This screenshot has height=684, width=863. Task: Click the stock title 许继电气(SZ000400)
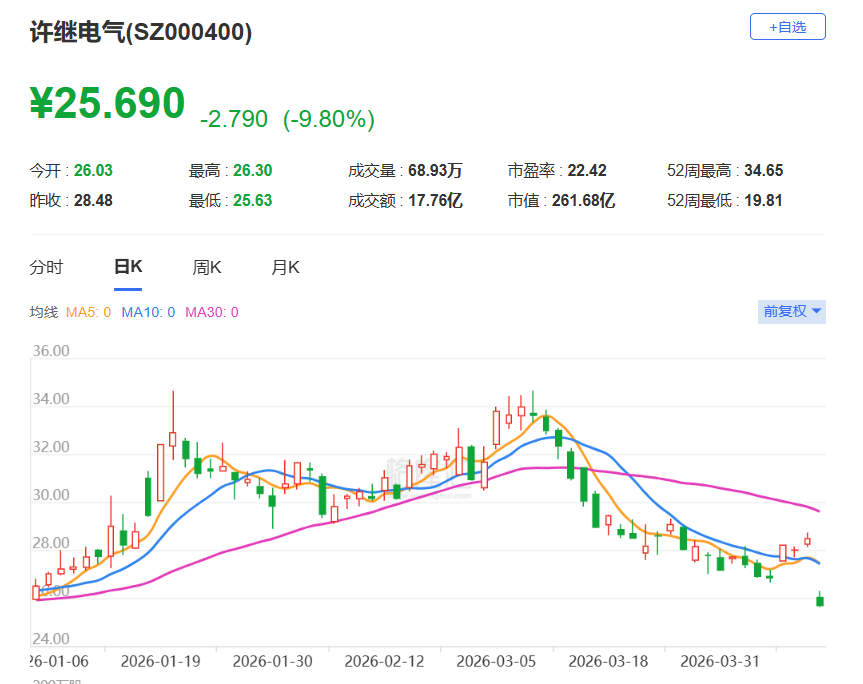[x=141, y=32]
